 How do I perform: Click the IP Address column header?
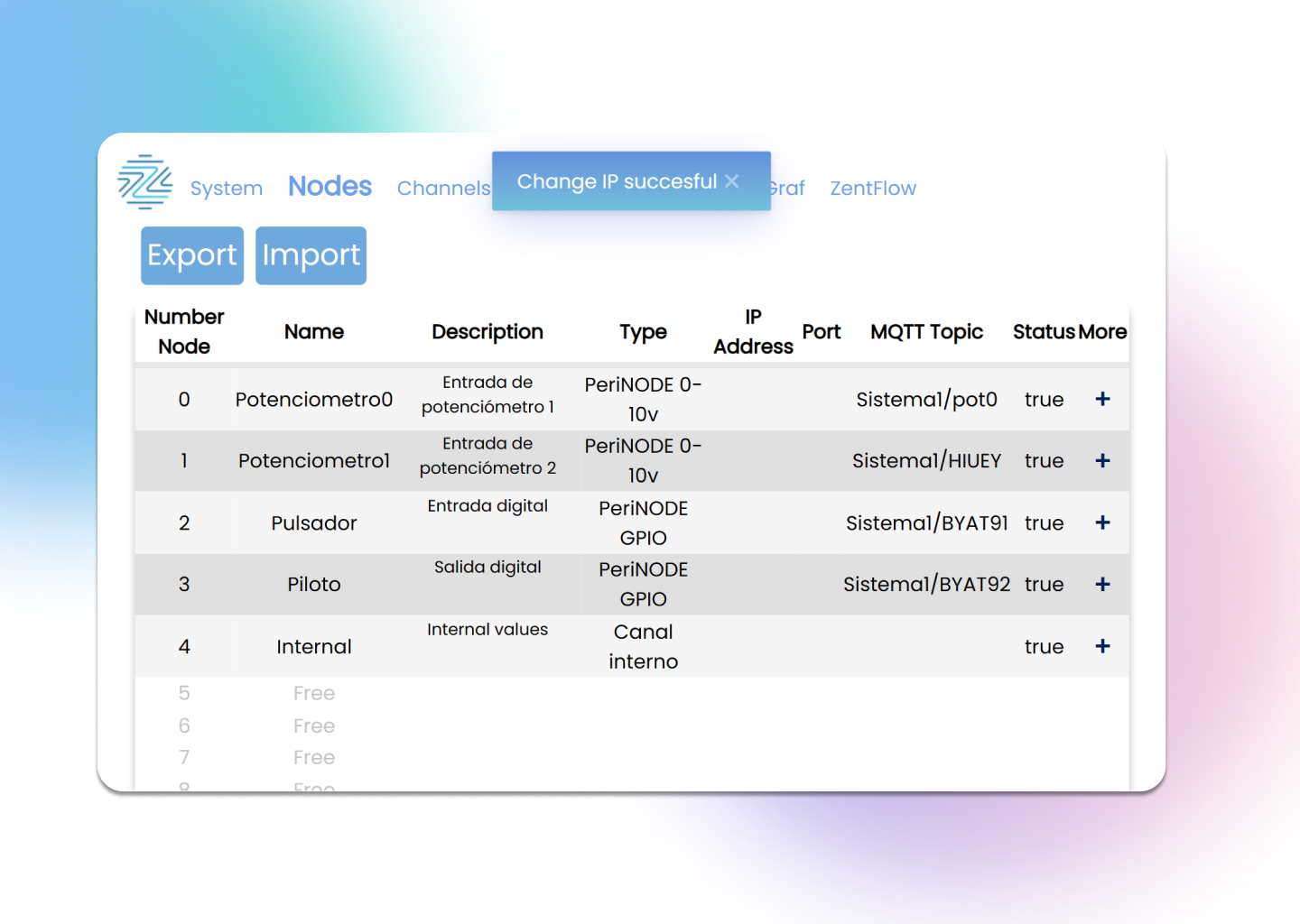point(754,332)
